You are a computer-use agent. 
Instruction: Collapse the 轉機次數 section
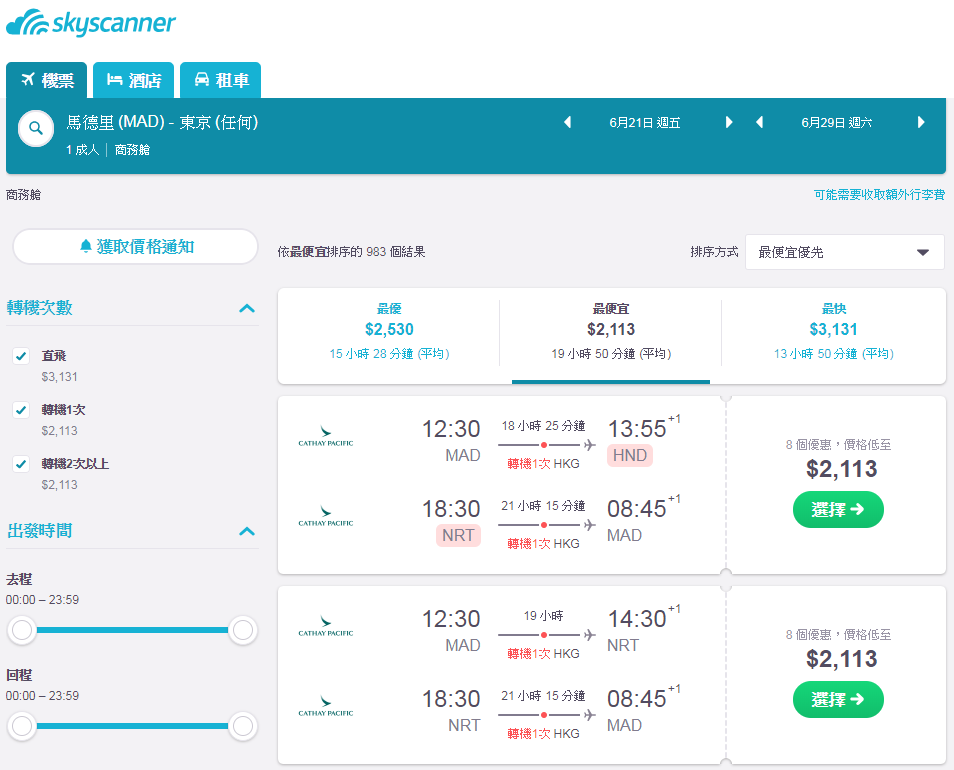coord(247,308)
